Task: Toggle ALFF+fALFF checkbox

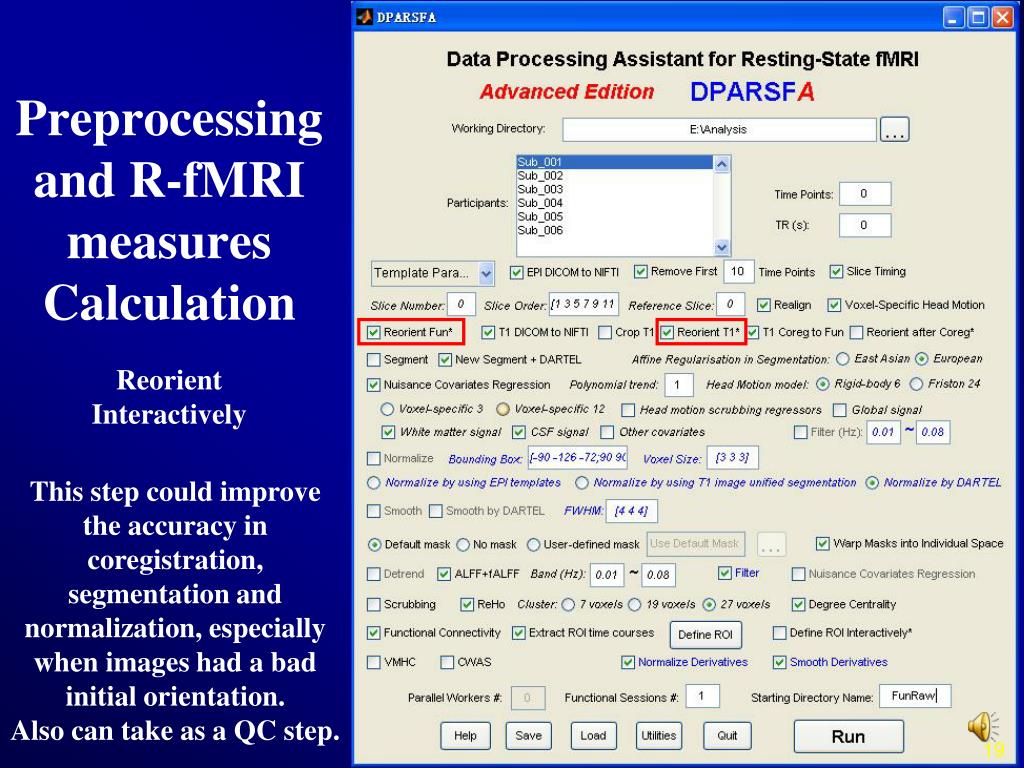Action: pyautogui.click(x=444, y=574)
